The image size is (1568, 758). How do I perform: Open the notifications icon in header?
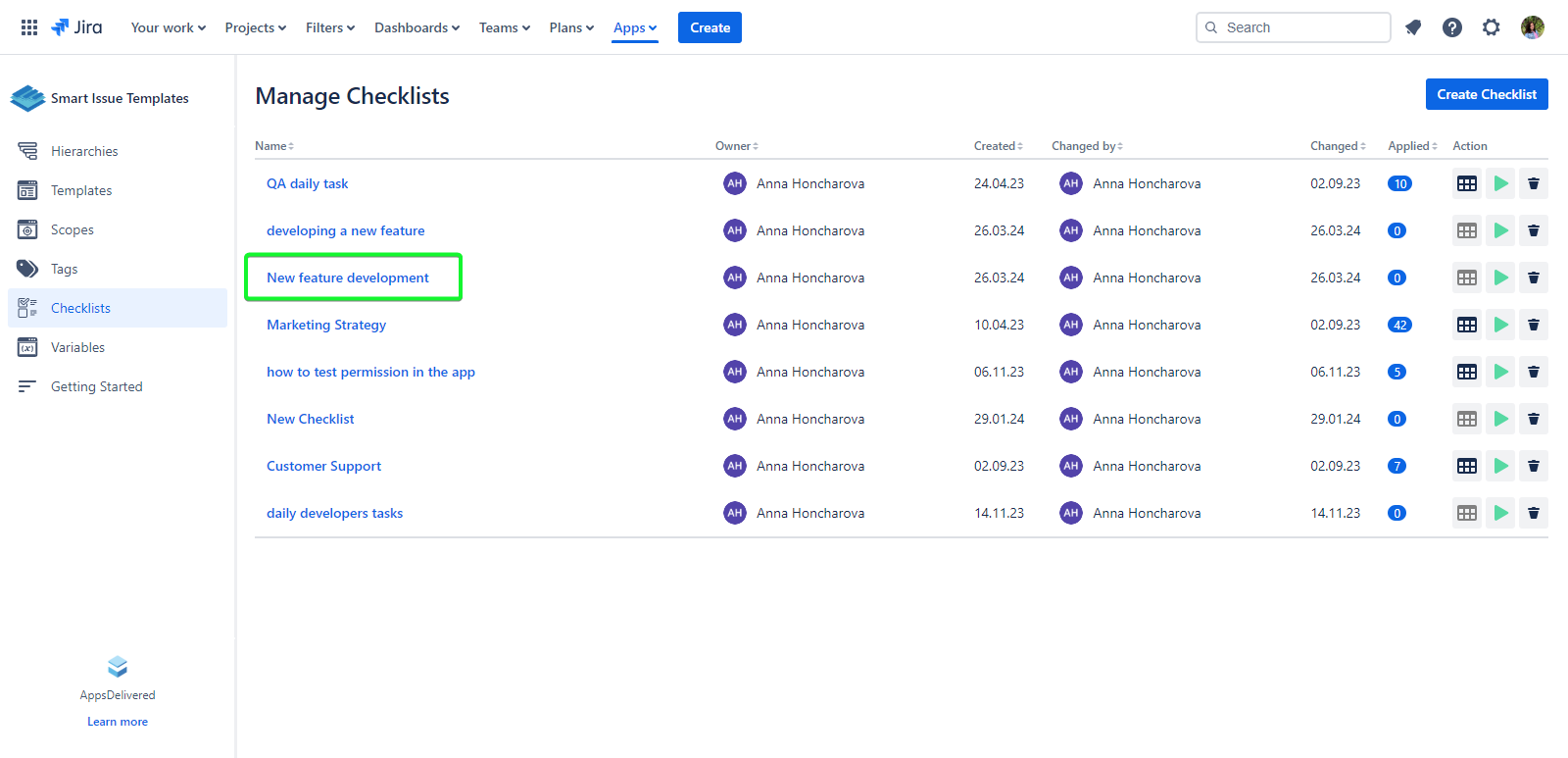coord(1413,27)
